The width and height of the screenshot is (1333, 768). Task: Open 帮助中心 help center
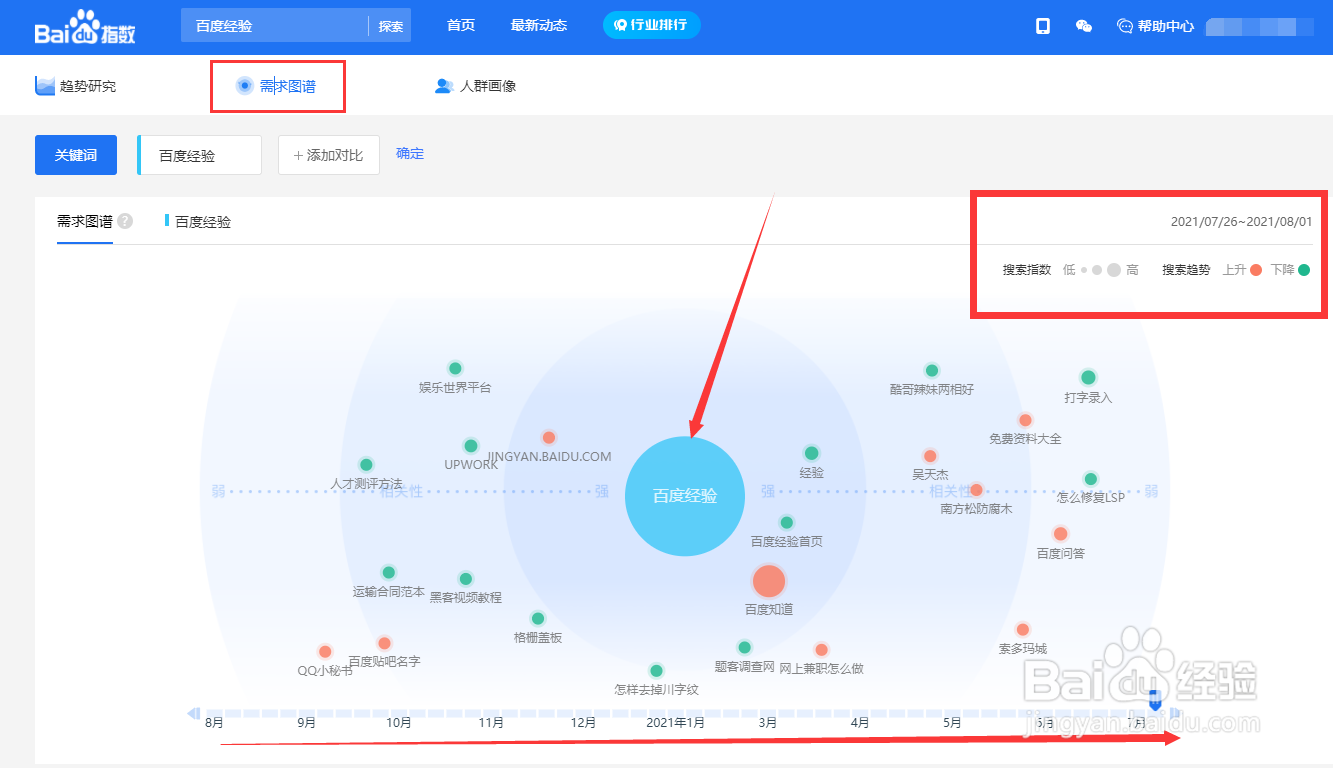(x=1156, y=26)
